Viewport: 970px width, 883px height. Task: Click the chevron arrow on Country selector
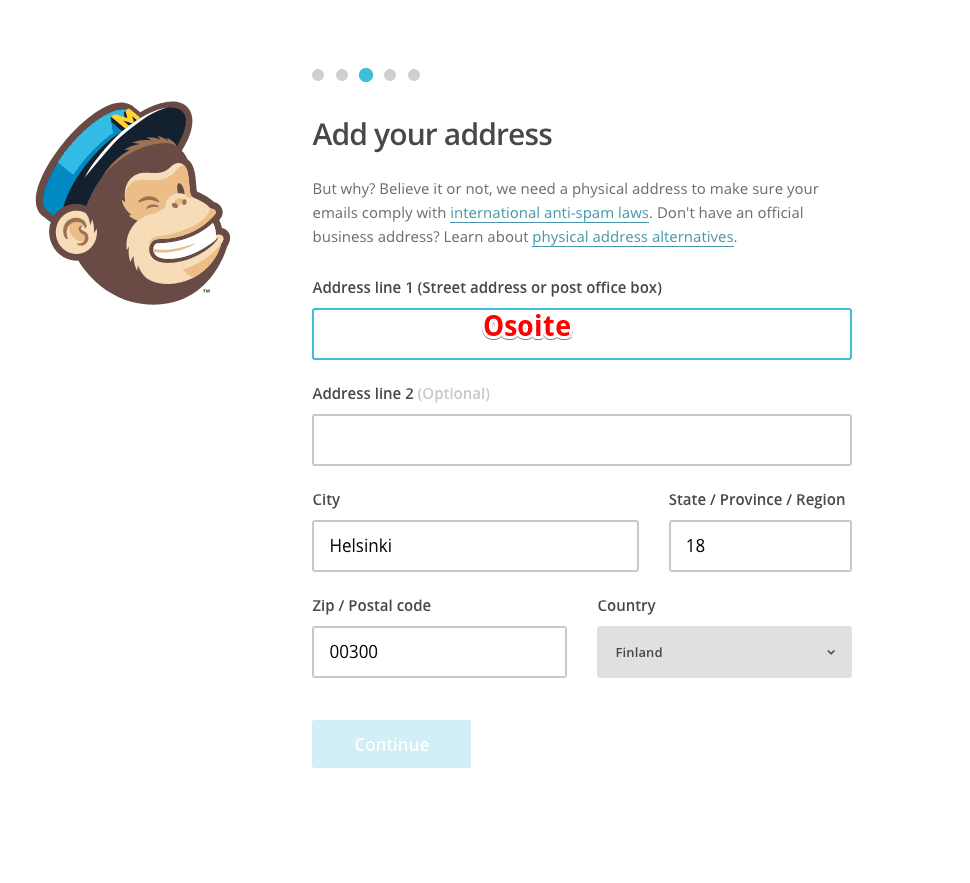831,652
